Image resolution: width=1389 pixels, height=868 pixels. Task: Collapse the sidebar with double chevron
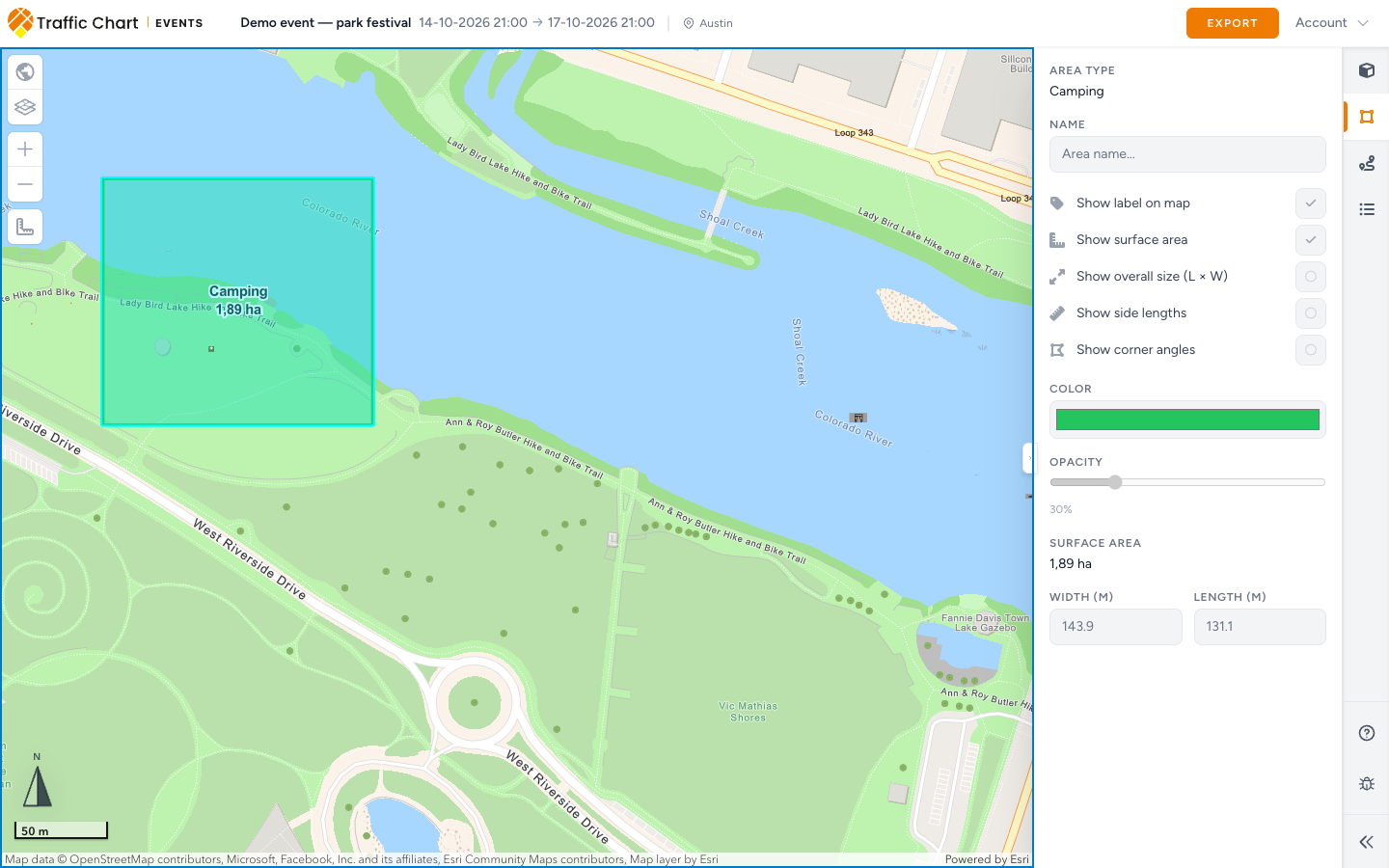pyautogui.click(x=1367, y=842)
